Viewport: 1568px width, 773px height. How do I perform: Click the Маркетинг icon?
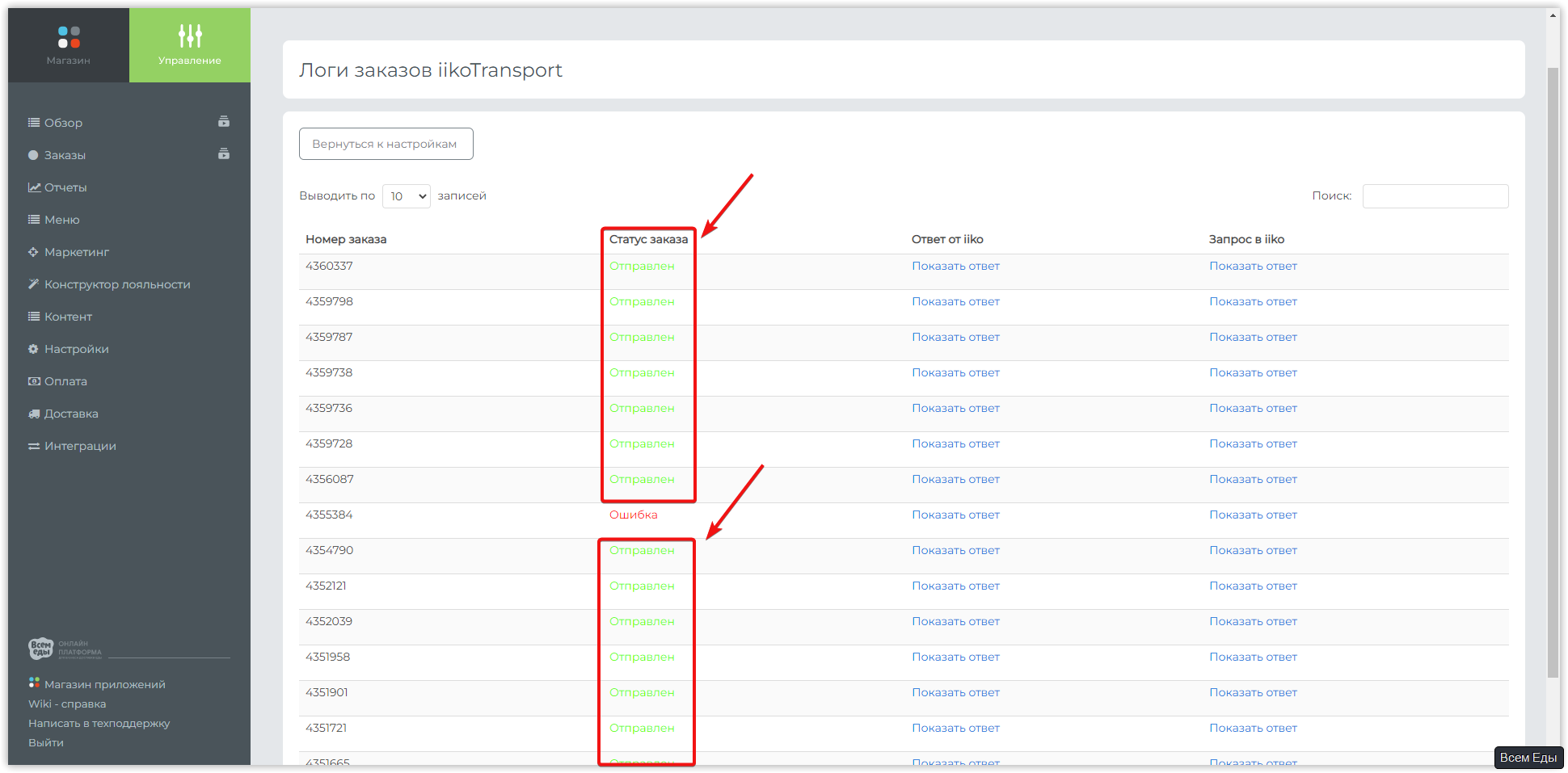(33, 252)
